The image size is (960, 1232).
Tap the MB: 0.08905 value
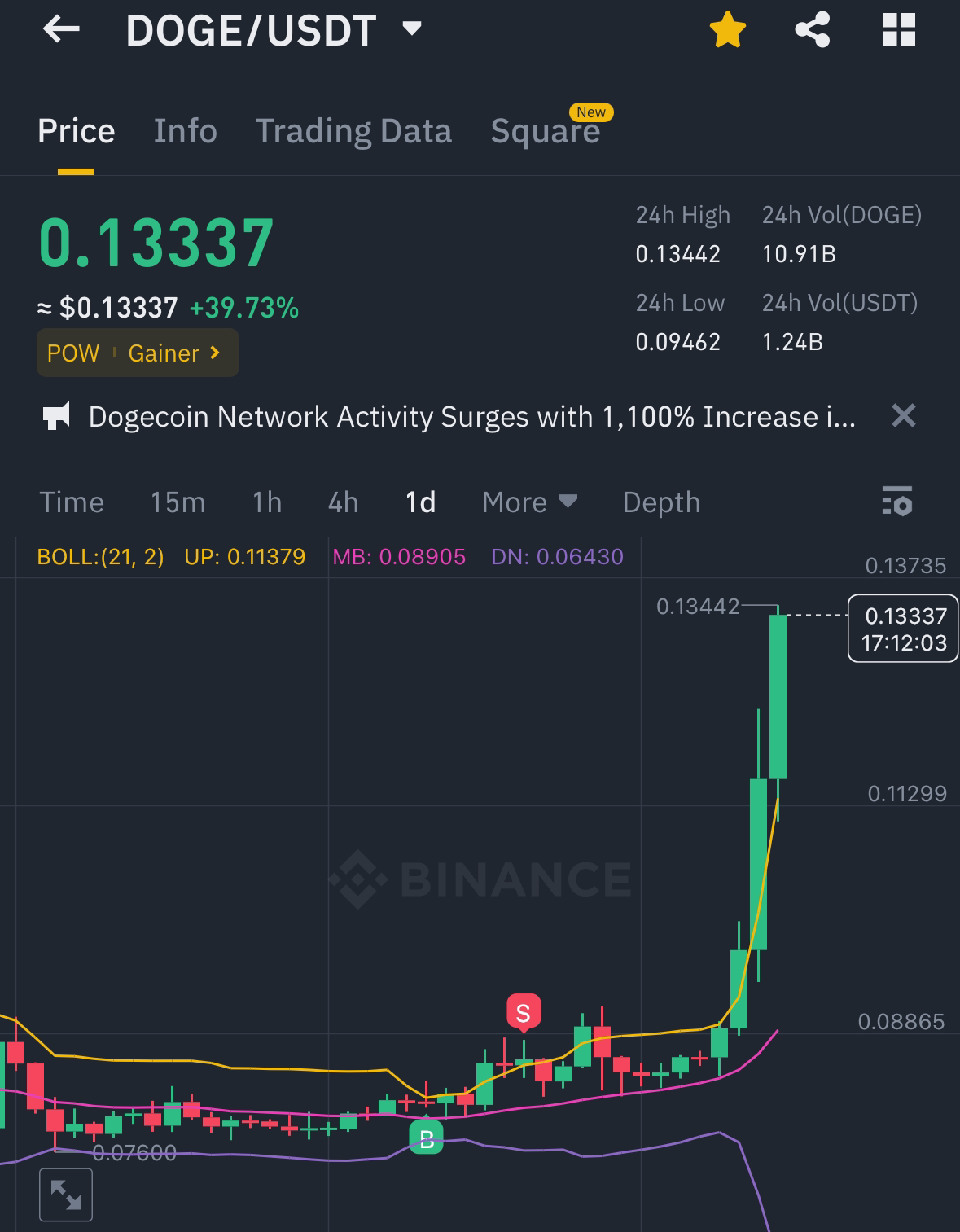pyautogui.click(x=399, y=557)
